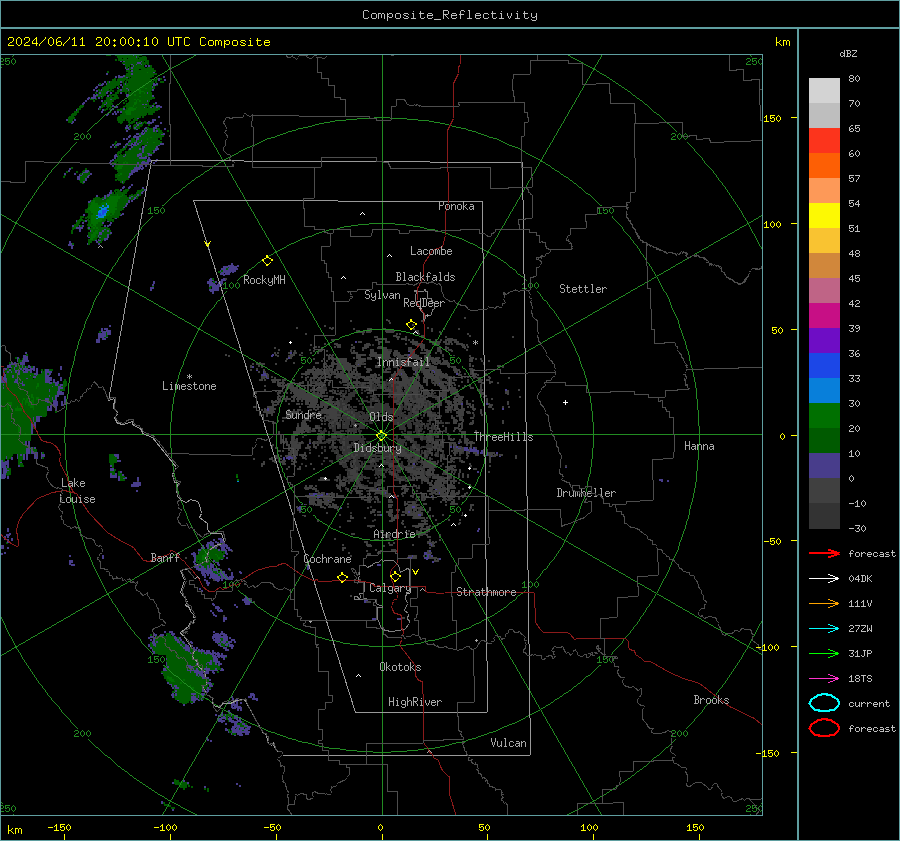Select the green 30 dBZ color swatch
900x841 pixels.
(824, 416)
